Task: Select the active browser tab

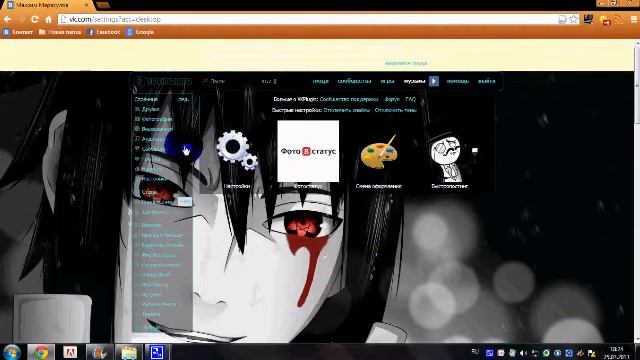Action: 47,5
